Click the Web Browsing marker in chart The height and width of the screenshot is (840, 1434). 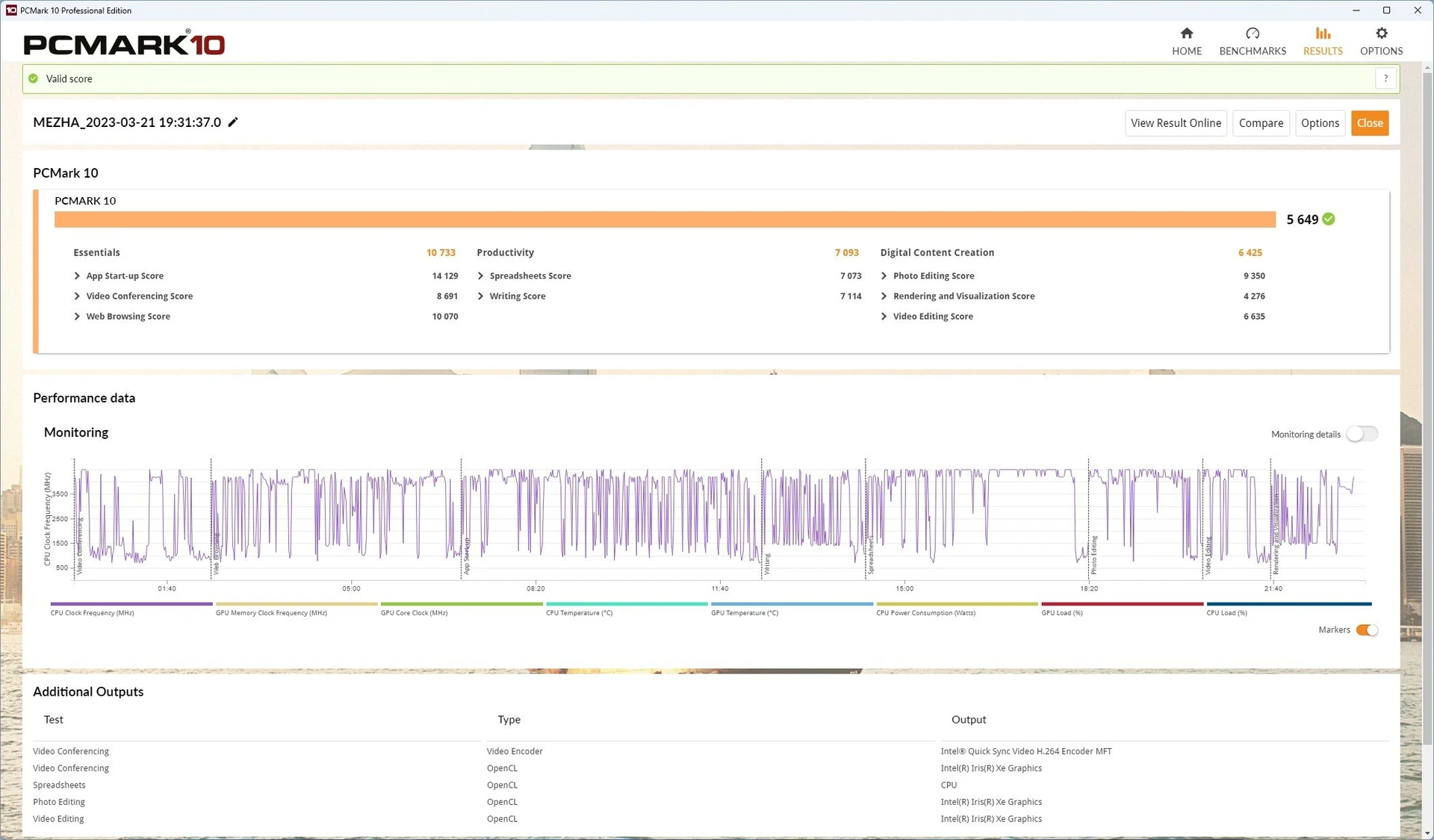pos(217,553)
